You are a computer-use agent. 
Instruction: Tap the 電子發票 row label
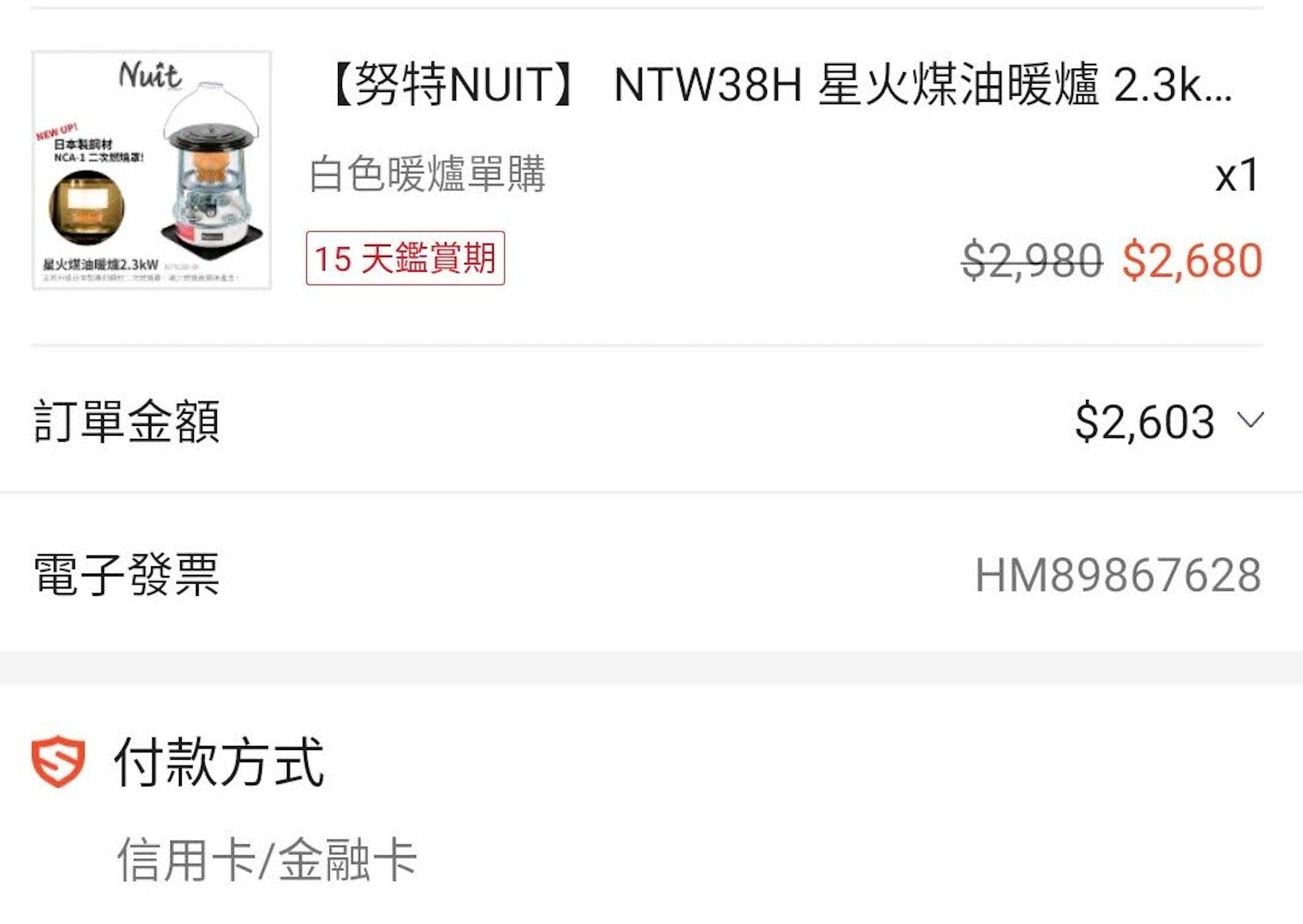tap(126, 575)
